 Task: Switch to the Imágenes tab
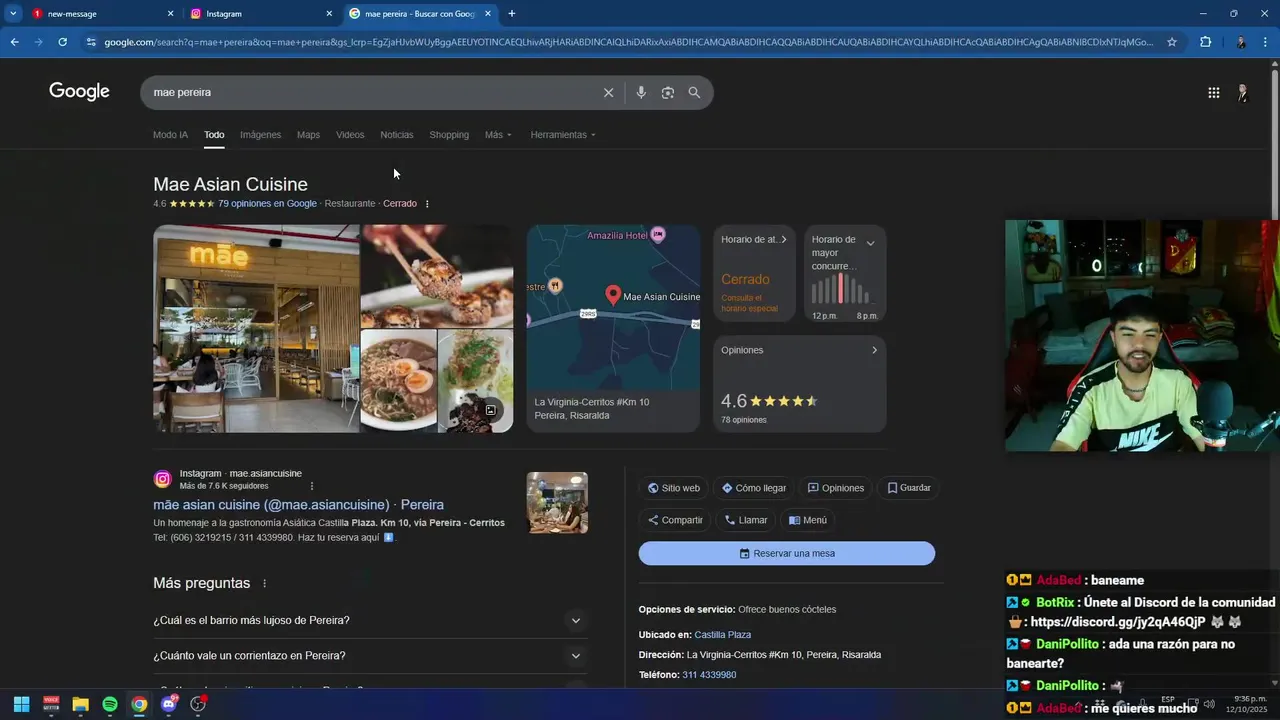260,135
